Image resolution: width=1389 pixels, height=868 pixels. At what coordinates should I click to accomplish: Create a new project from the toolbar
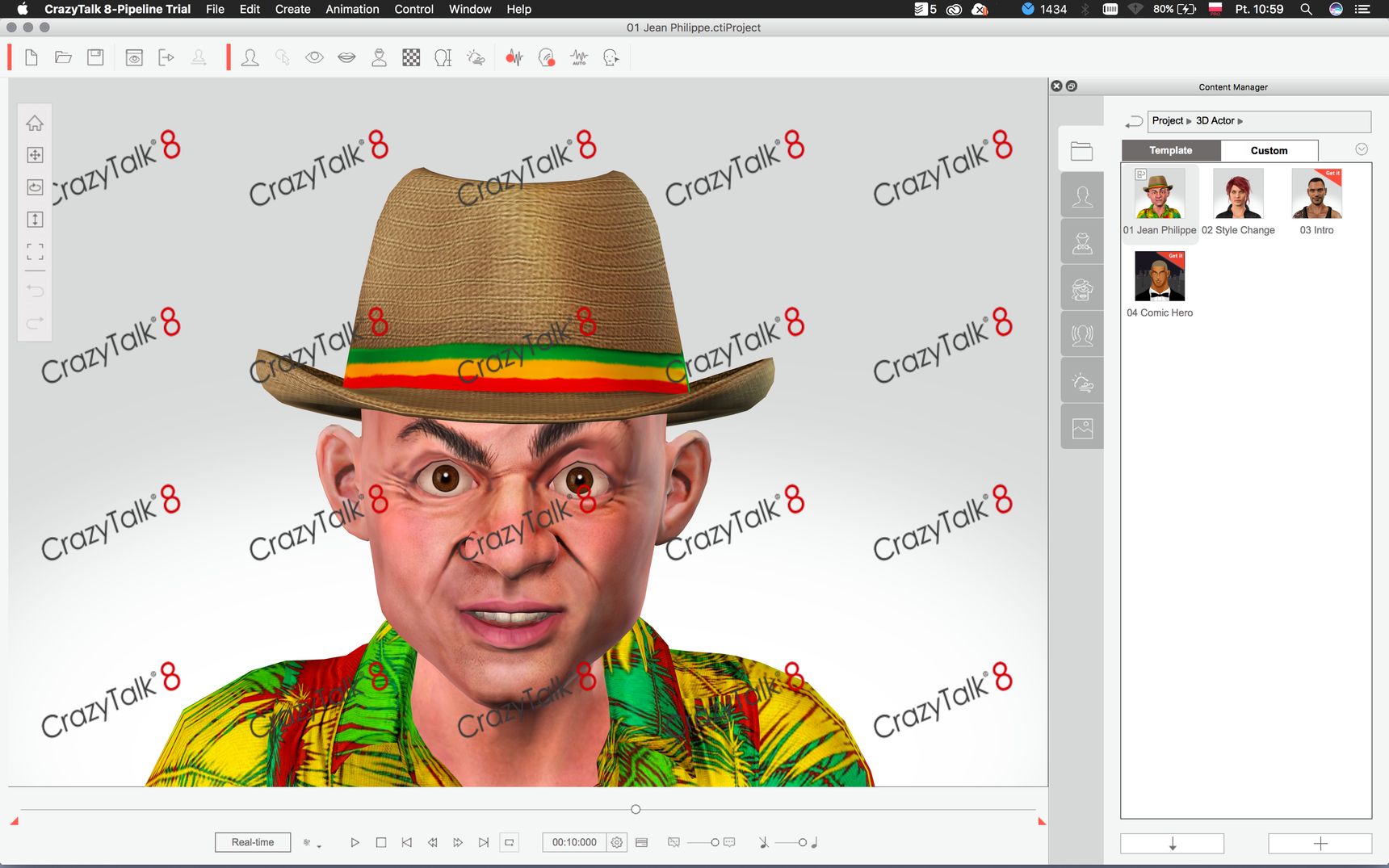click(31, 57)
